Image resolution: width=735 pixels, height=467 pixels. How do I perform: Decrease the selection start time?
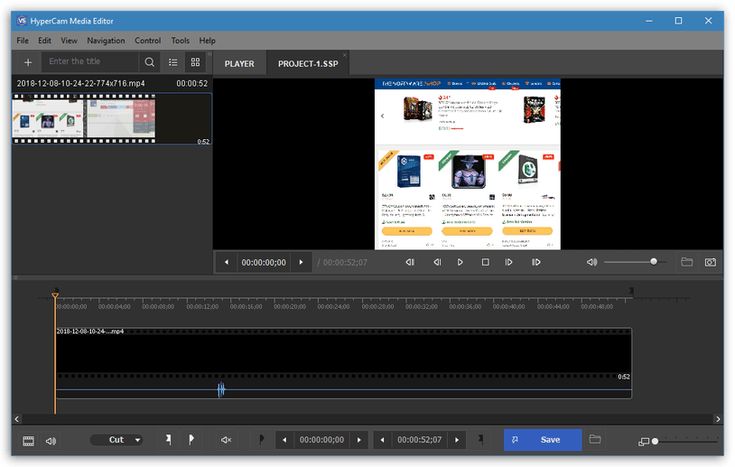pyautogui.click(x=284, y=440)
